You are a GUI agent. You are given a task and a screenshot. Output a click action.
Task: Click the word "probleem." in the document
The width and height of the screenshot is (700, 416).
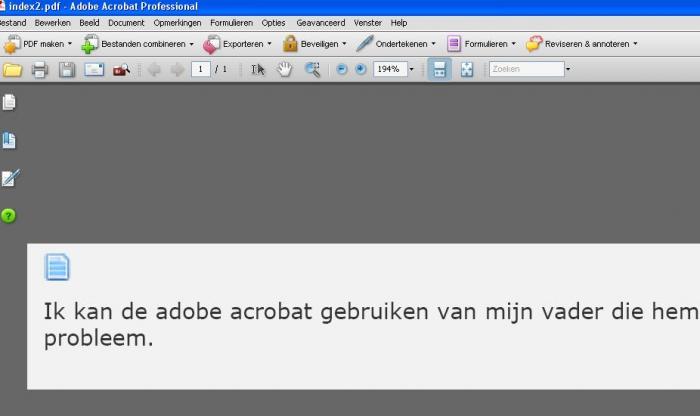point(99,339)
